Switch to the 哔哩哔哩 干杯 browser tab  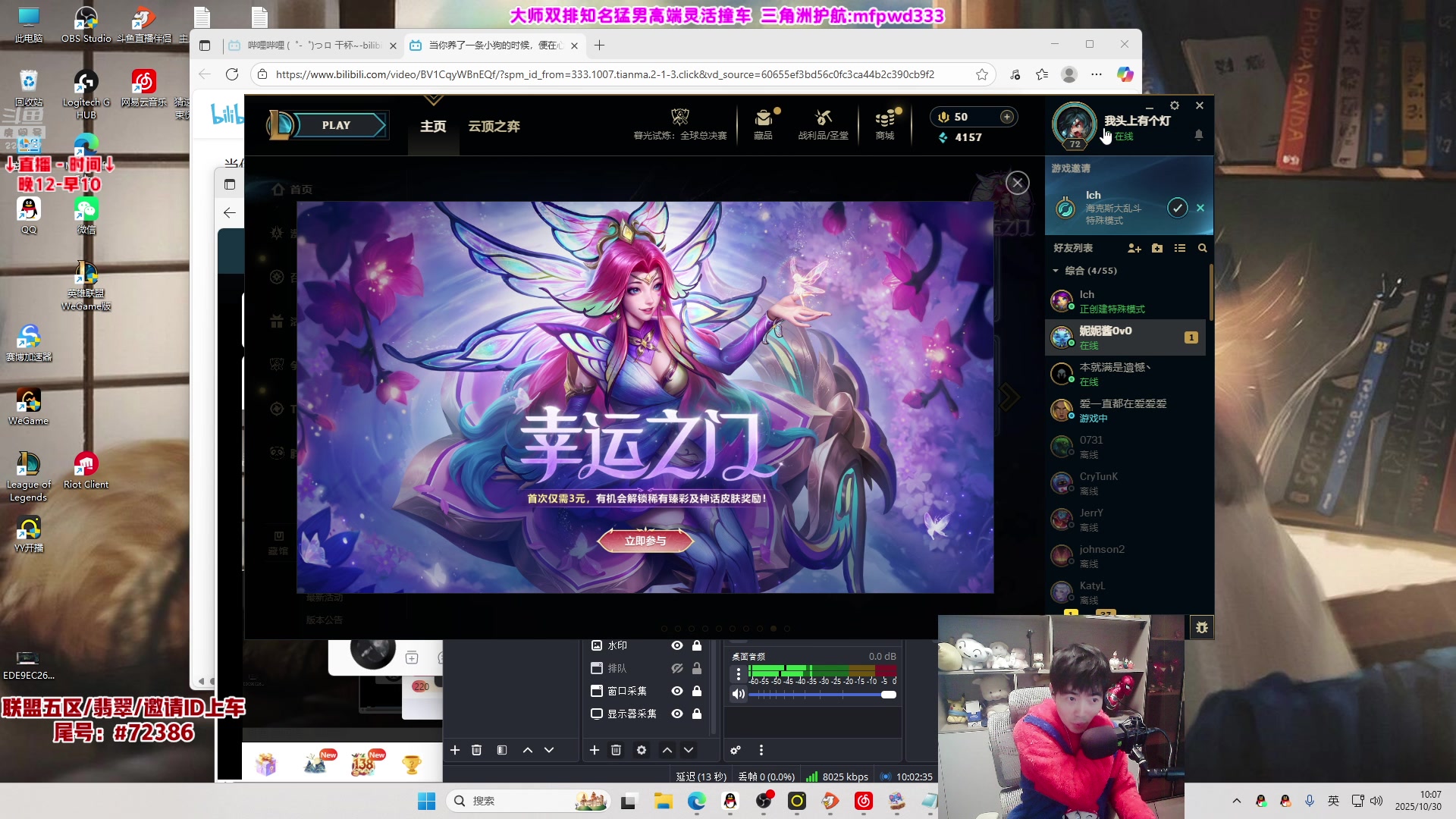tap(312, 45)
